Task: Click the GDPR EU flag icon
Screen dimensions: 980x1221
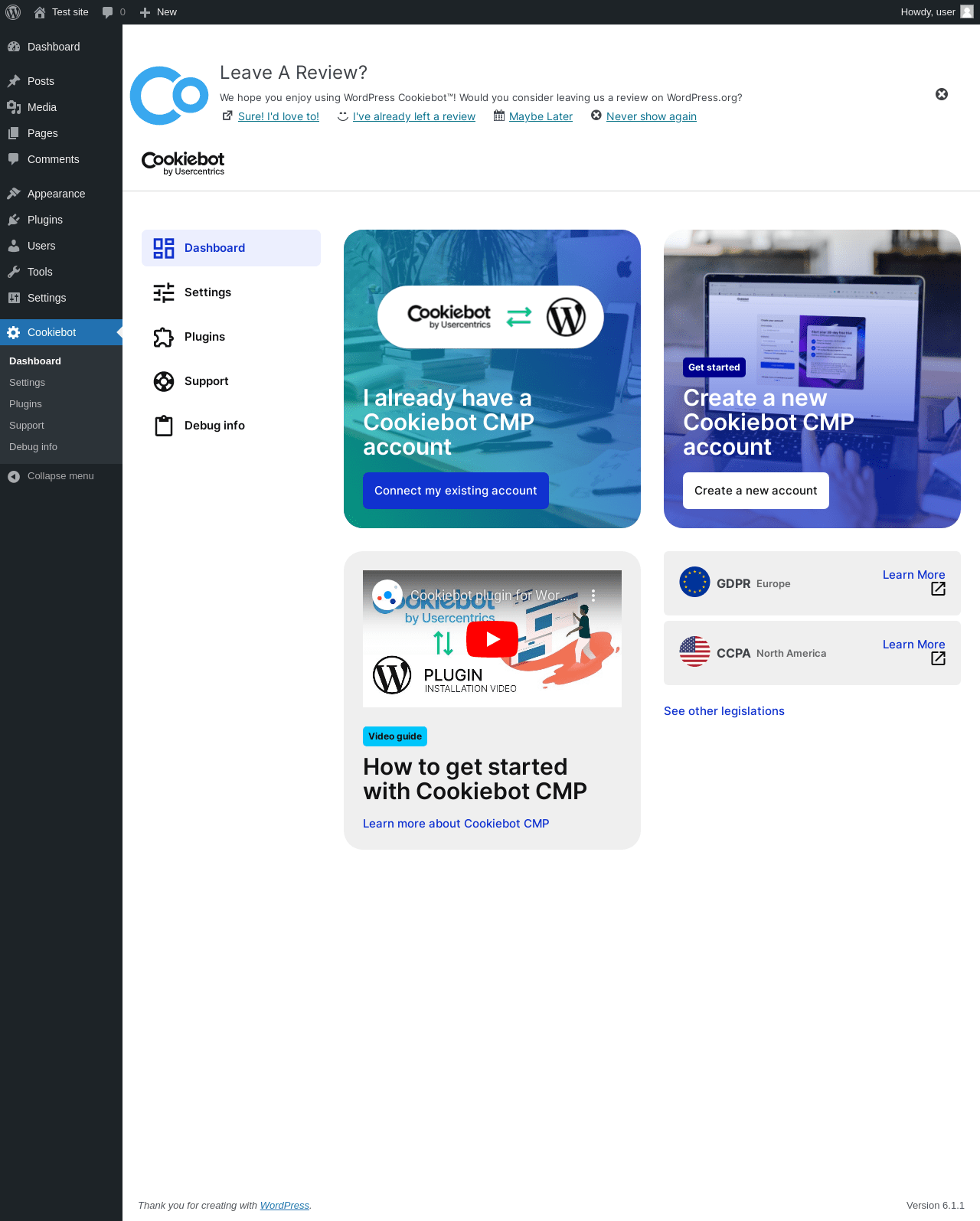Action: [x=695, y=582]
